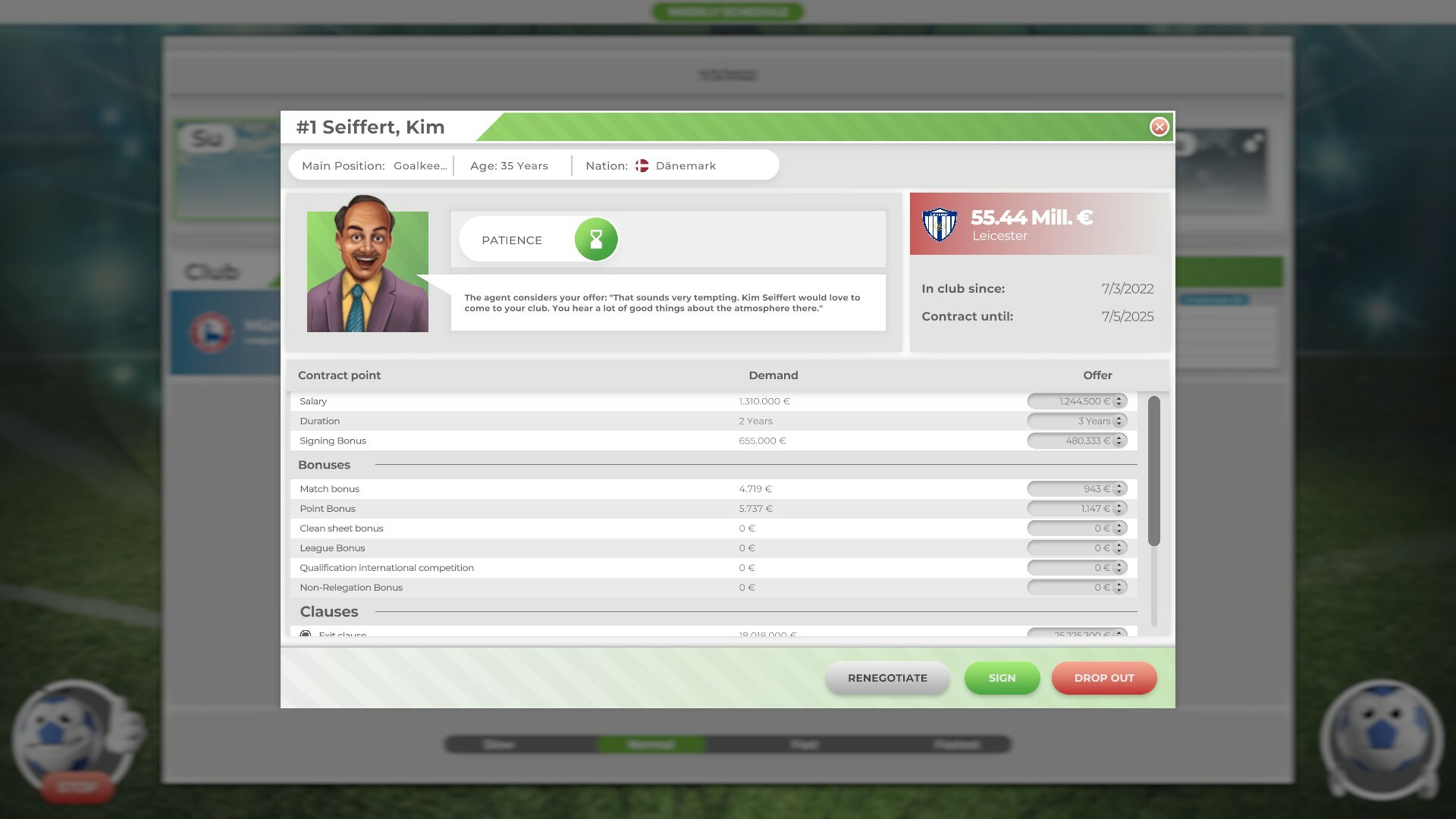Image resolution: width=1456 pixels, height=819 pixels.
Task: Click RENEGOTIATE to adjust the offer
Action: coord(886,677)
